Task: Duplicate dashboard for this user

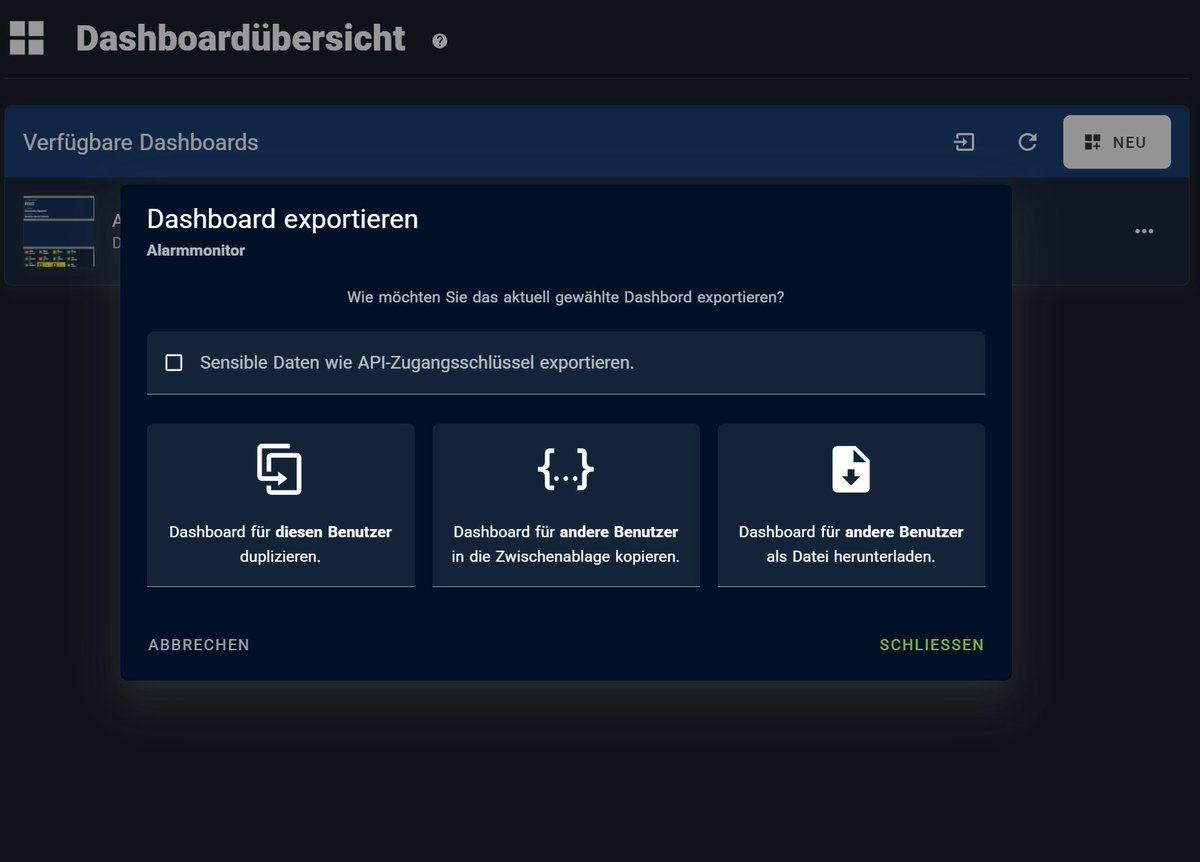Action: pos(281,505)
